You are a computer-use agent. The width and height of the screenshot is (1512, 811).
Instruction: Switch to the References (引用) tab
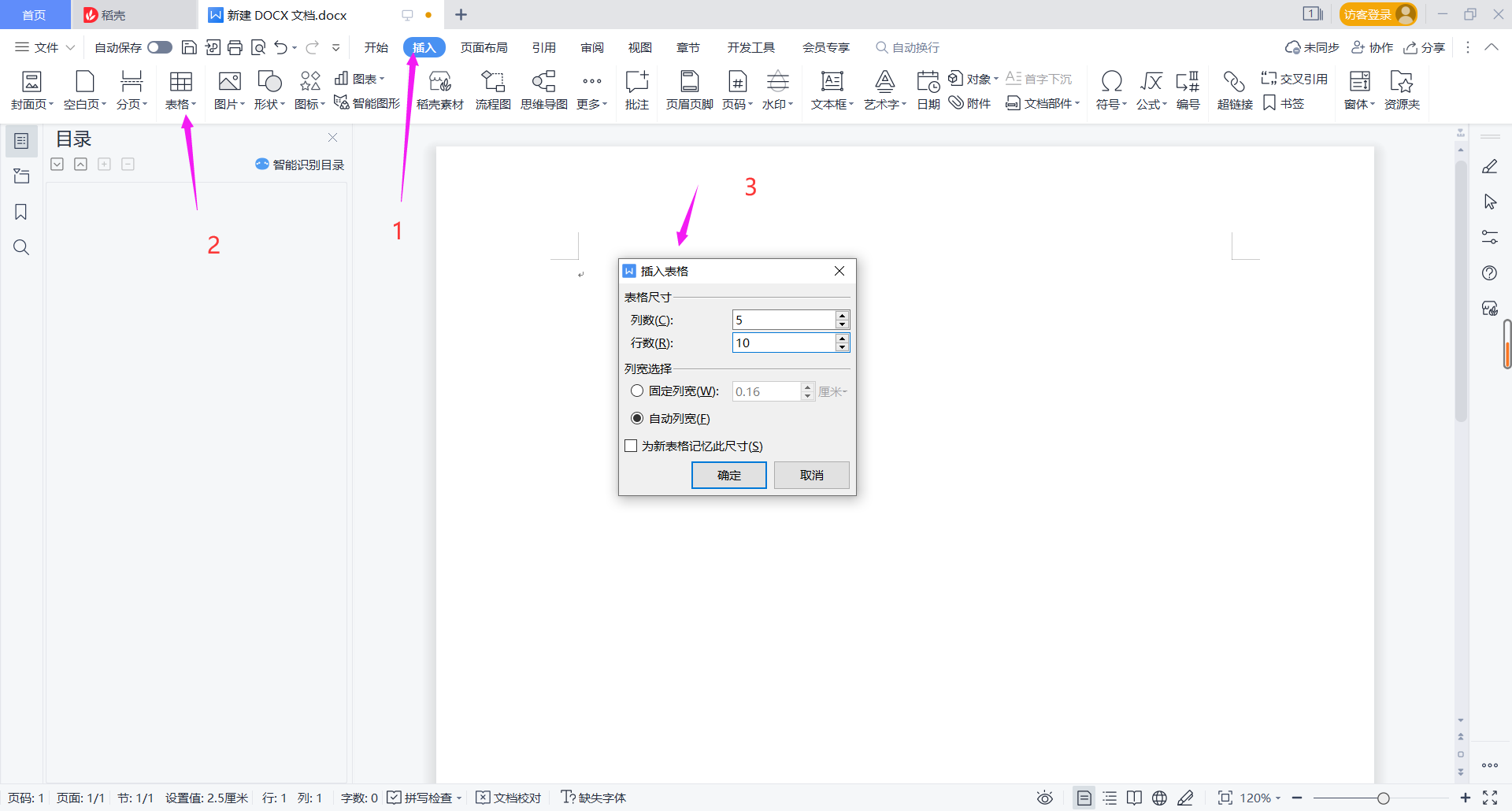tap(544, 47)
